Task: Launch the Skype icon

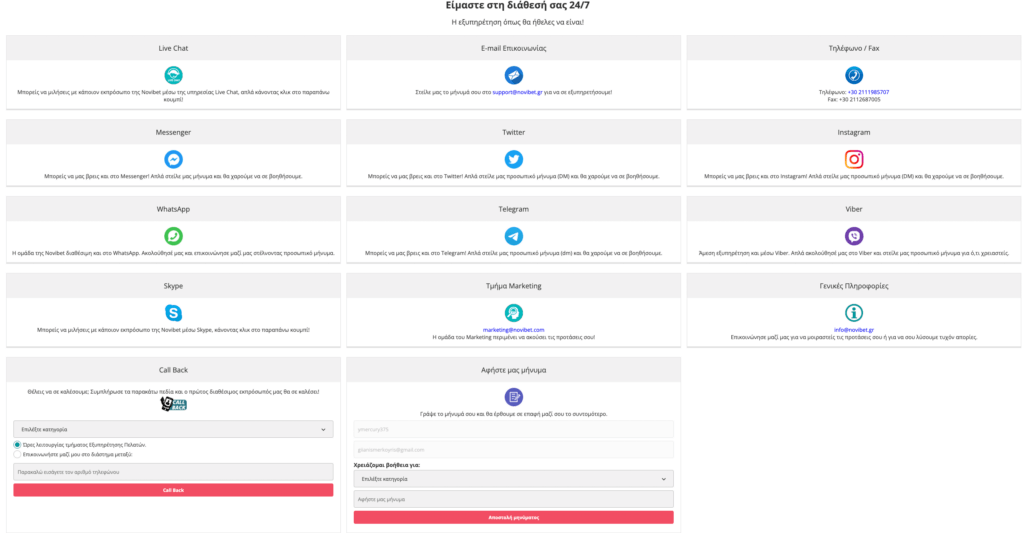Action: pyautogui.click(x=173, y=313)
